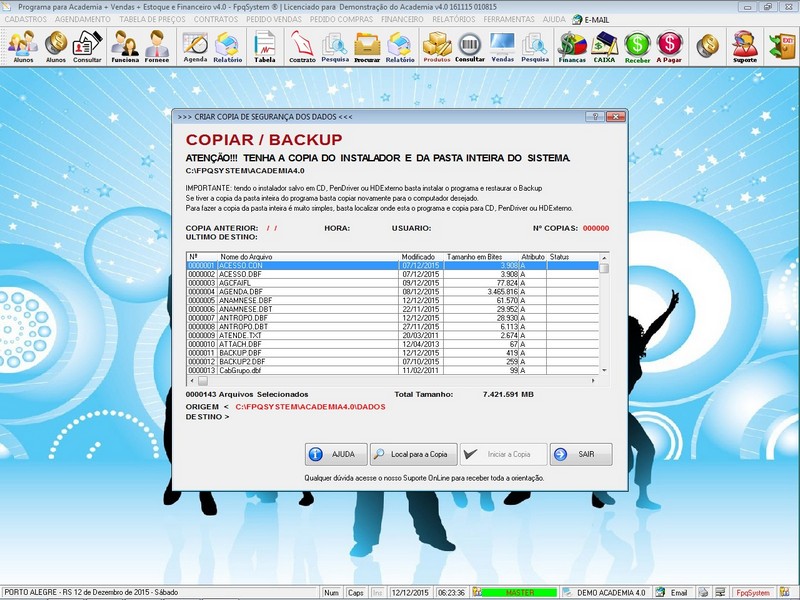Click the Consultar barcode icon

470,46
